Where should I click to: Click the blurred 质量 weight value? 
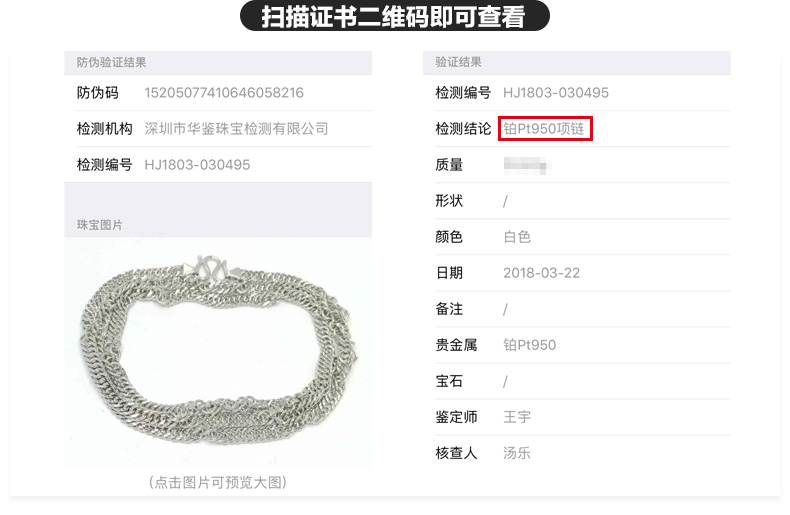(525, 165)
